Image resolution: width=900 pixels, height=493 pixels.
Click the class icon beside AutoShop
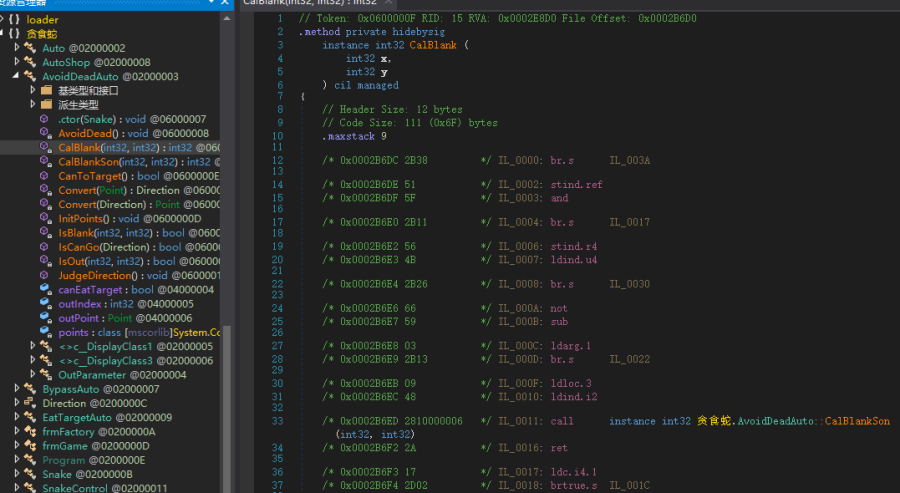(x=30, y=61)
